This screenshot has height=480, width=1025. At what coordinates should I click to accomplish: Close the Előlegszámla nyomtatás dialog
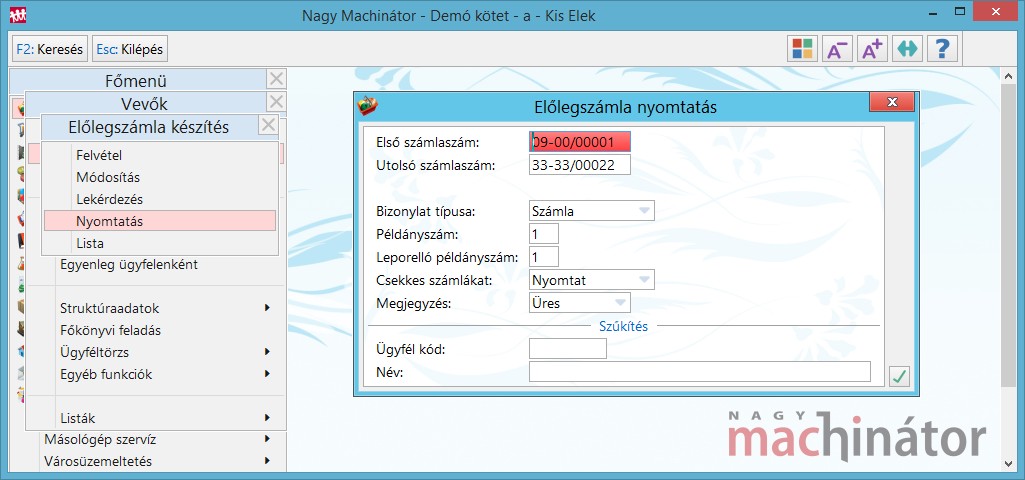(x=892, y=102)
